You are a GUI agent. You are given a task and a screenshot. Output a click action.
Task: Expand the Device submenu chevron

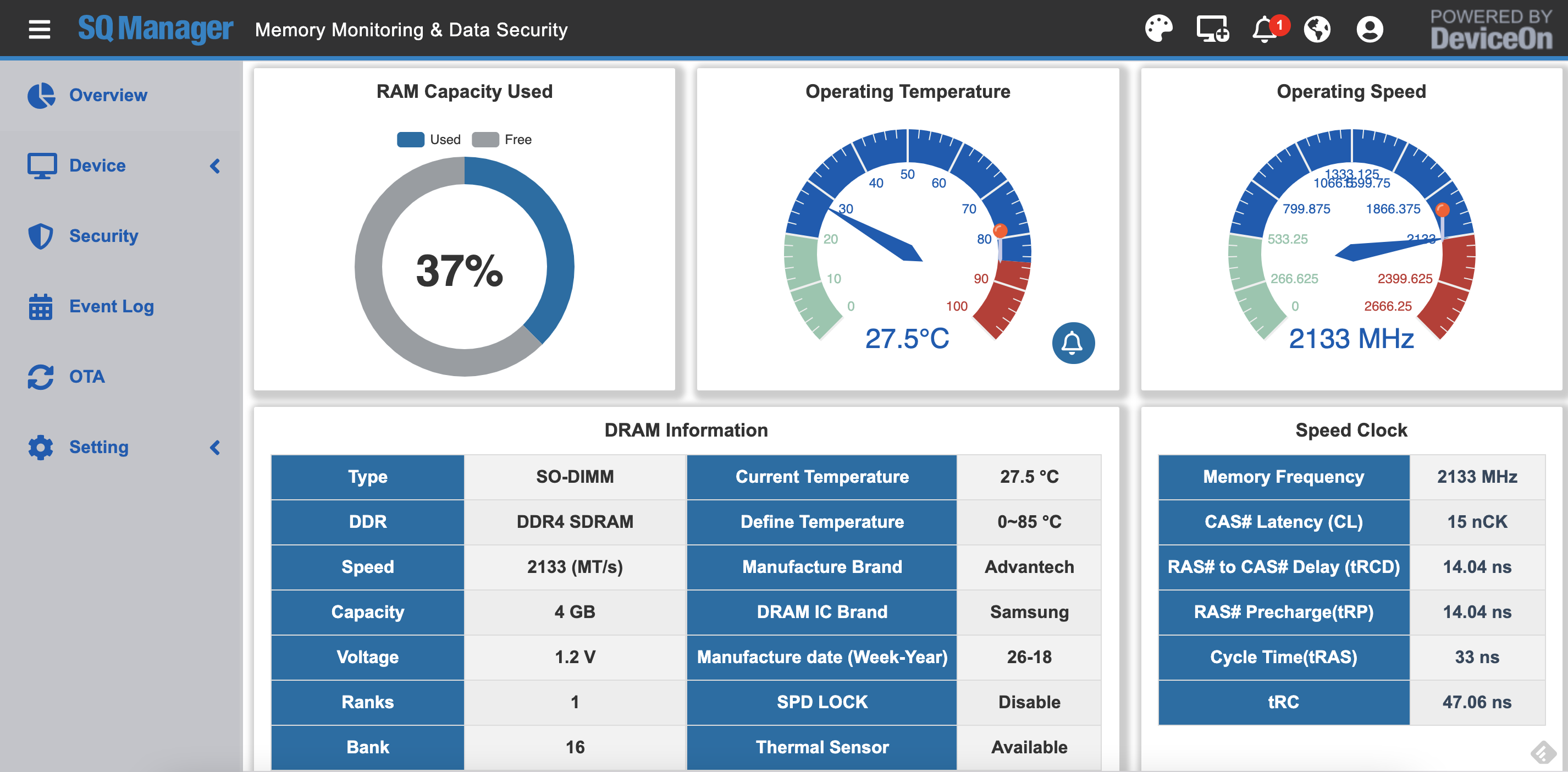tap(215, 166)
